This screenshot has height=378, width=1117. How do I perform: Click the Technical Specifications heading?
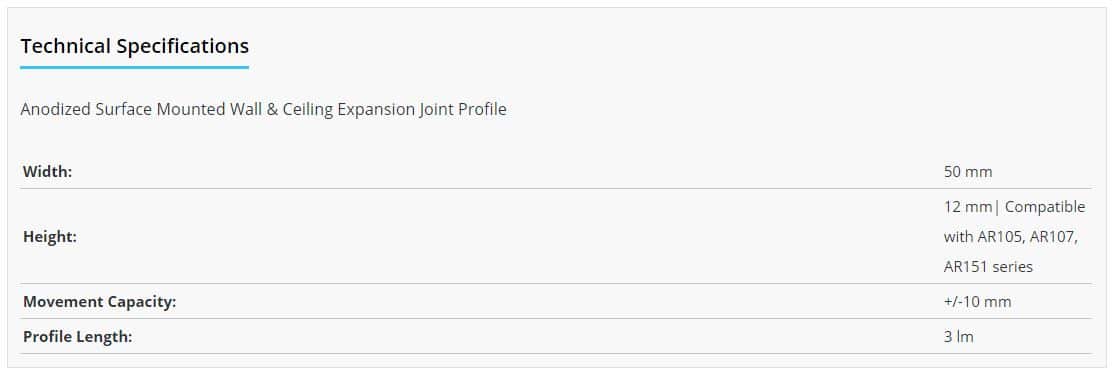click(135, 46)
